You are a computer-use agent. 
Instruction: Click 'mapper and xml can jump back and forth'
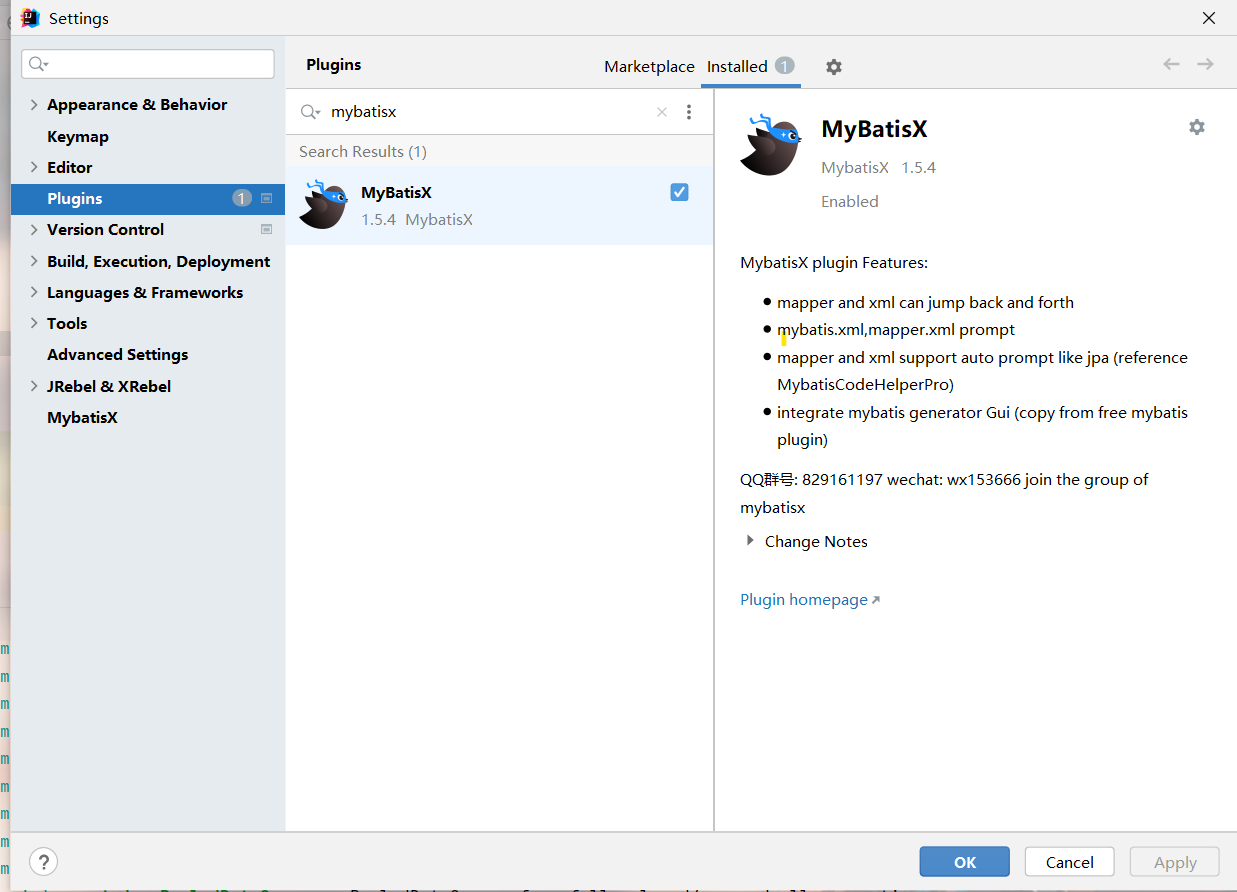tap(925, 302)
